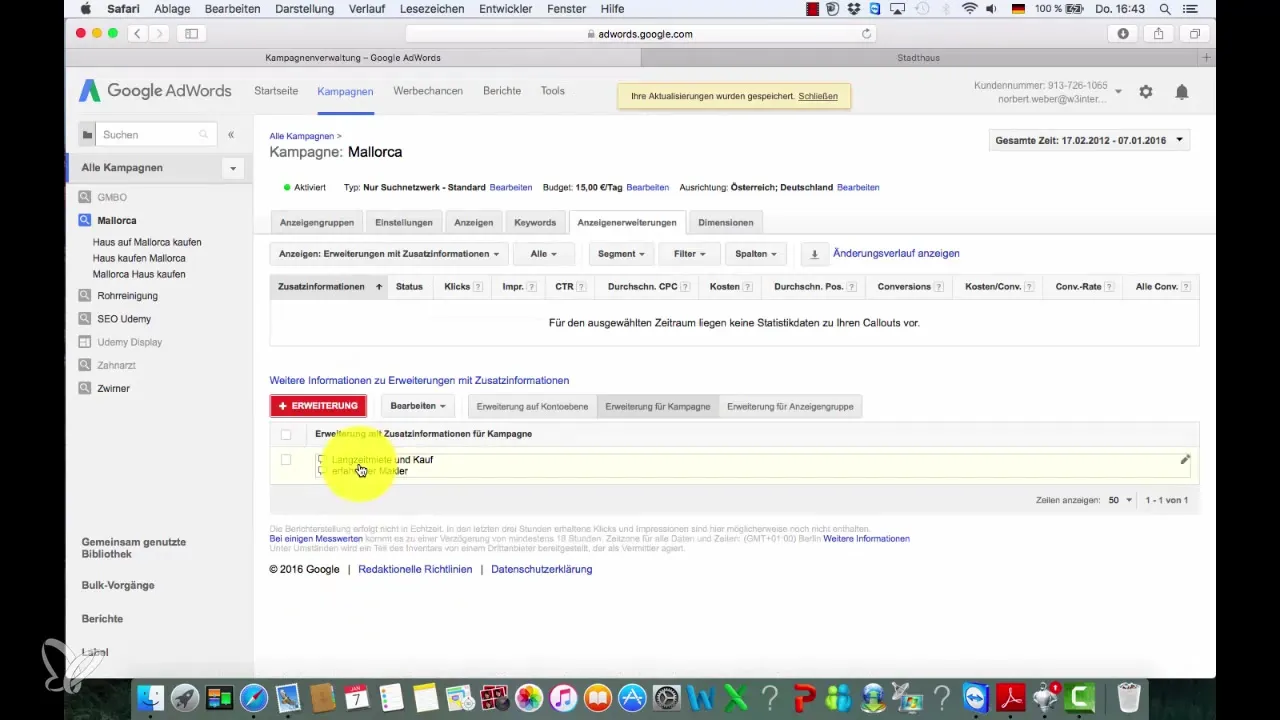Screen dimensions: 1280x720
Task: Open Rohrreinigung campaign in sidebar
Action: point(127,296)
